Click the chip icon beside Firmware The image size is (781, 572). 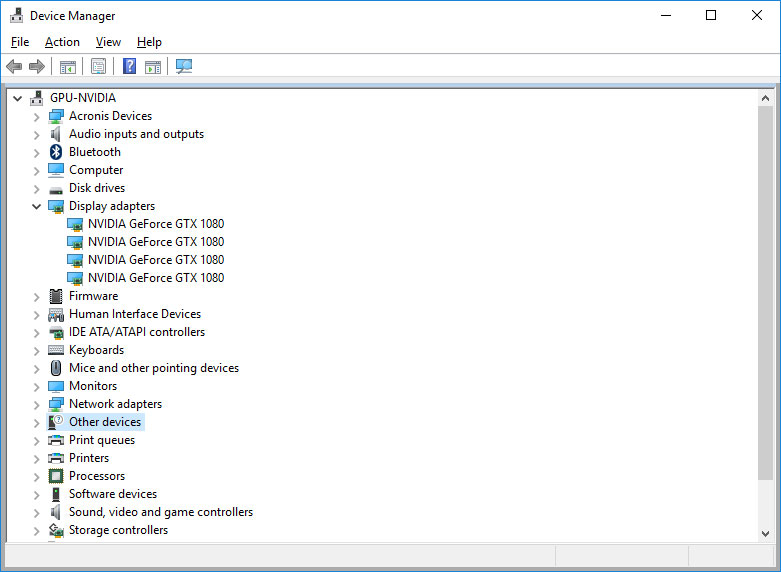pos(56,296)
